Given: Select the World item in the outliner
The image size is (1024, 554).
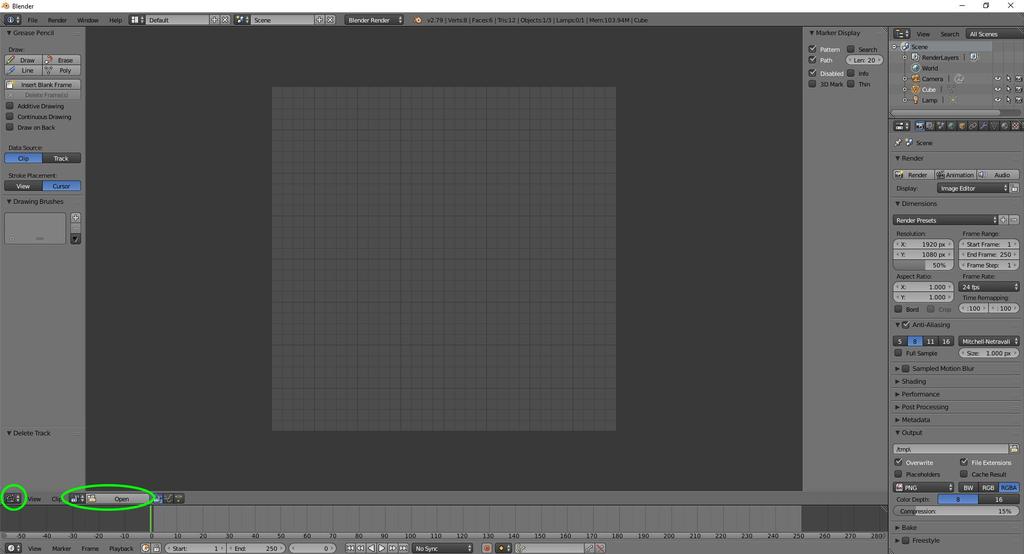Looking at the screenshot, I should coord(929,68).
